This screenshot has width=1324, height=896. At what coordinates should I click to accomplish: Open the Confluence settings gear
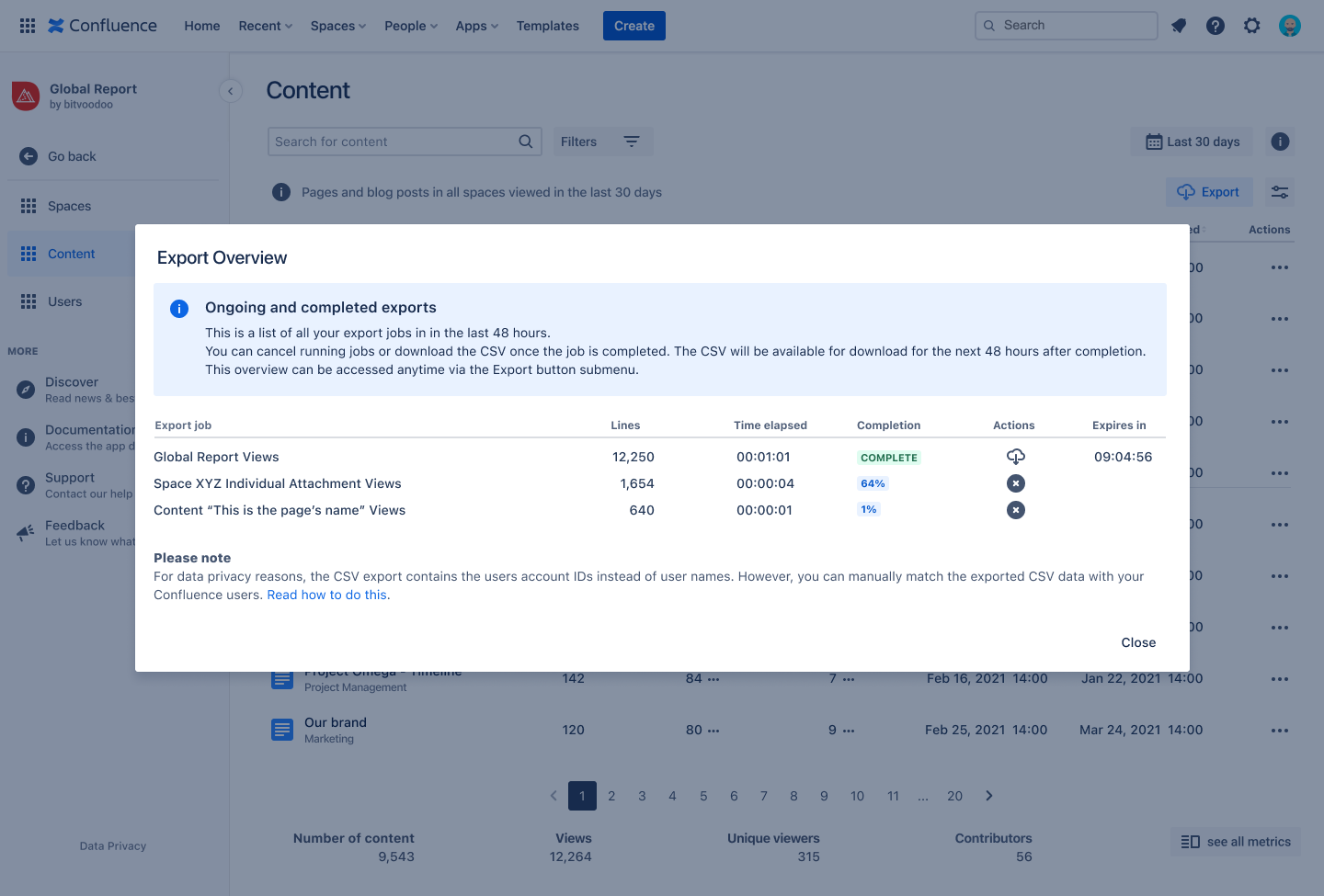[1251, 25]
